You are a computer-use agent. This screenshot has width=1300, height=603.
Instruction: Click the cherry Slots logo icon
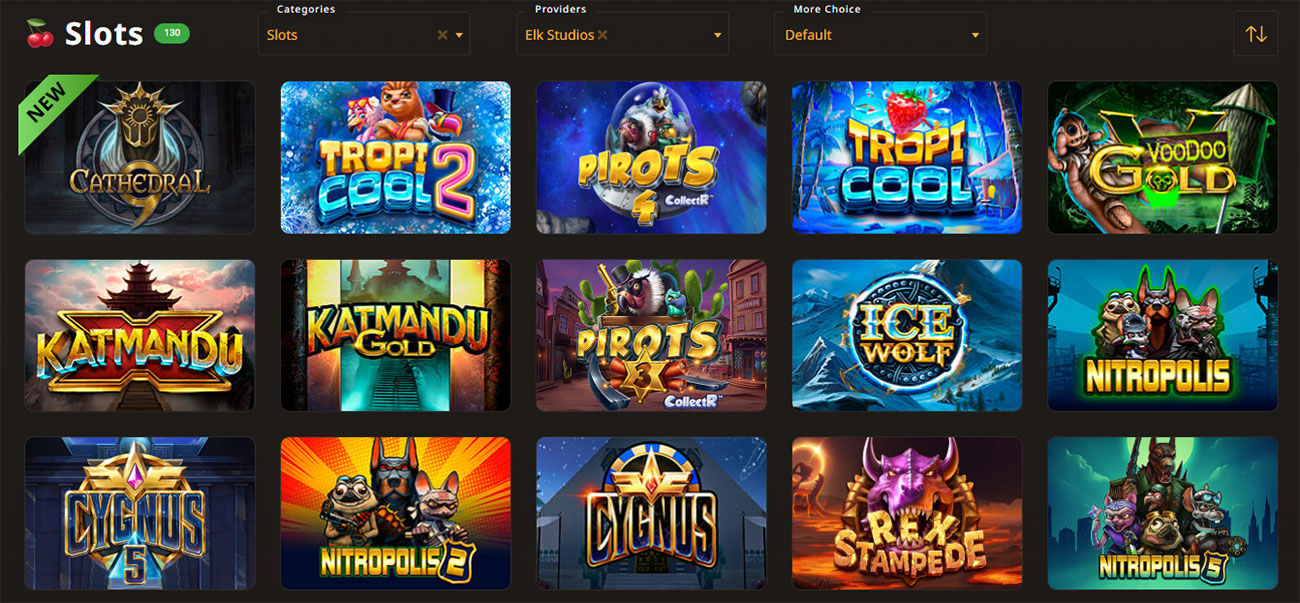pyautogui.click(x=40, y=33)
